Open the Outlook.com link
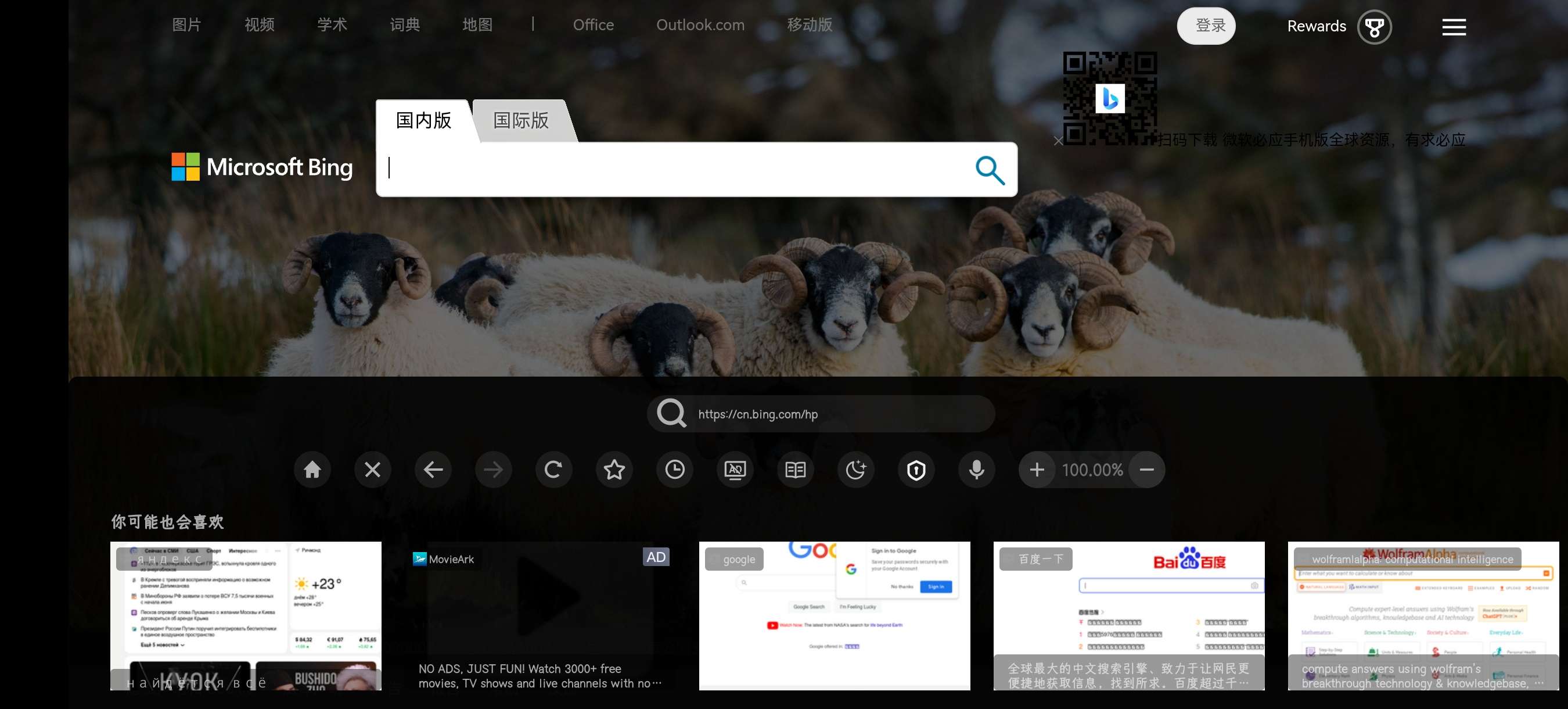The width and height of the screenshot is (1568, 709). [x=700, y=25]
